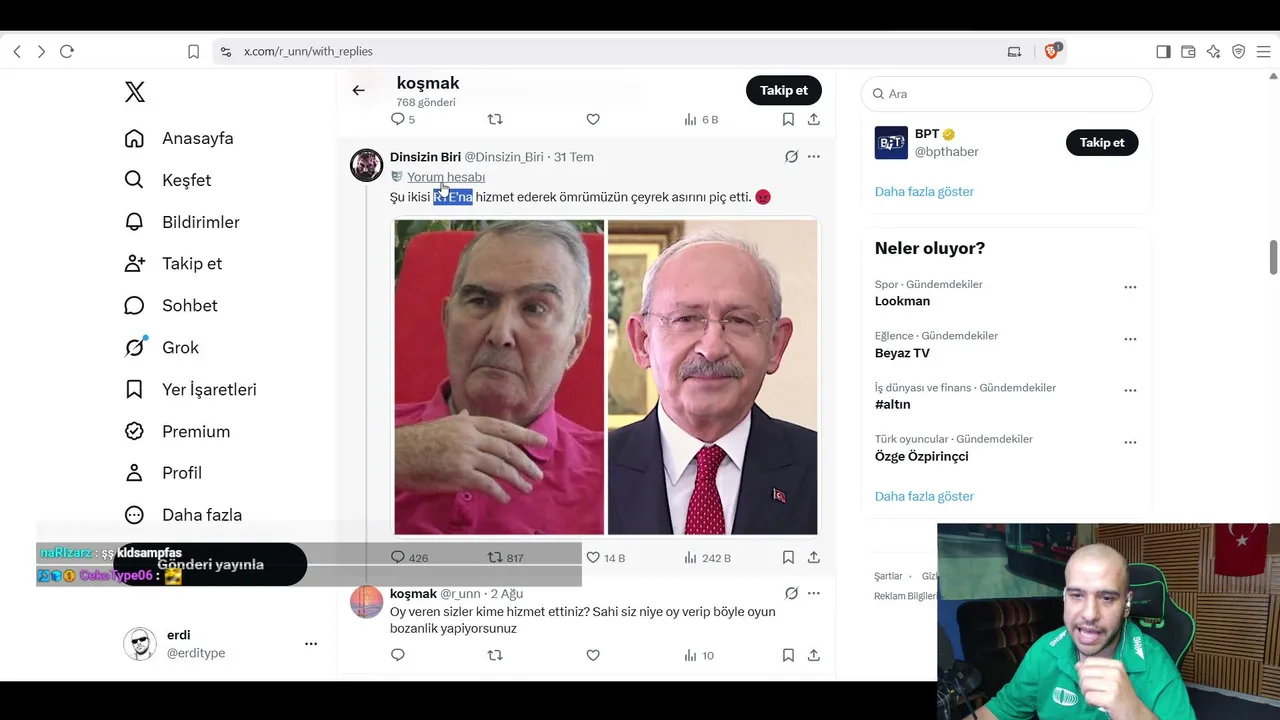1280x720 pixels.
Task: Bookmark this page from the browser toolbar
Action: click(193, 51)
